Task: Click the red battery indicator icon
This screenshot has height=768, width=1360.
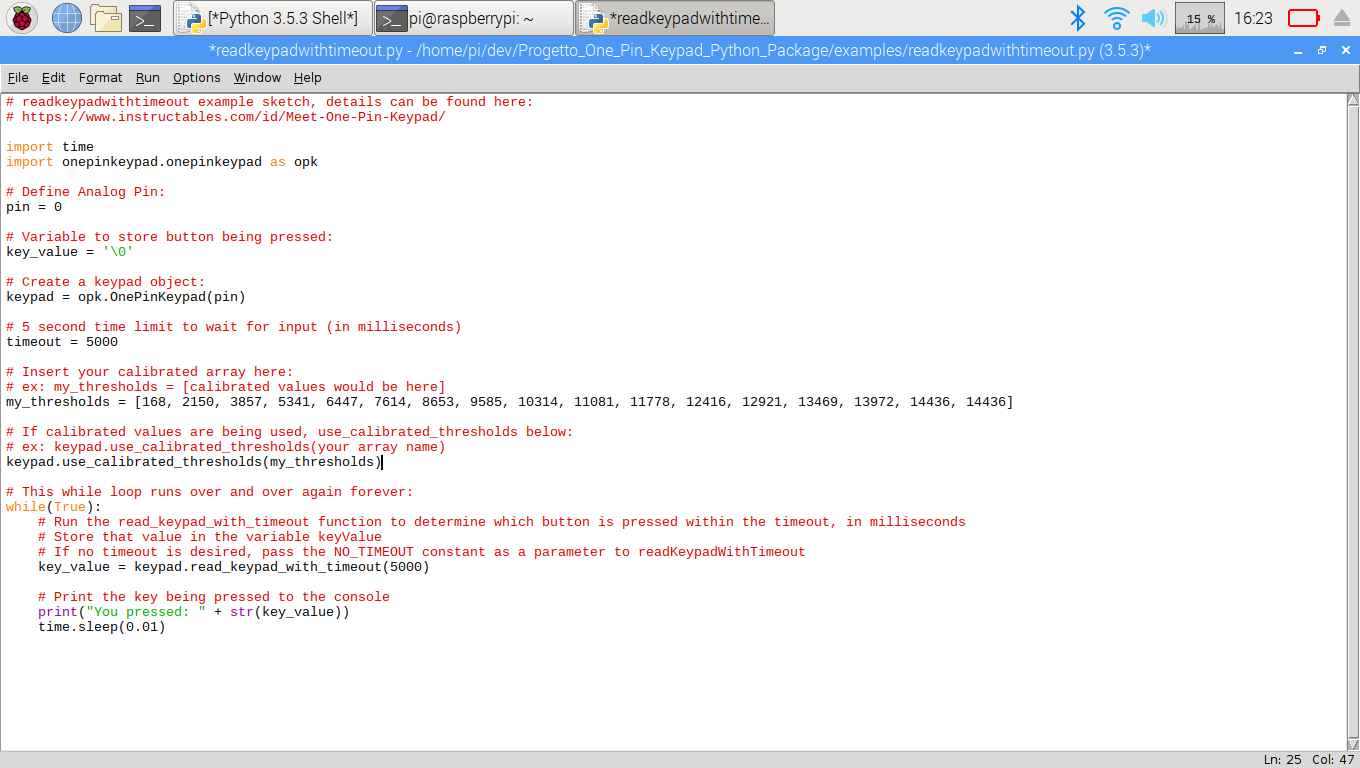Action: [x=1303, y=17]
